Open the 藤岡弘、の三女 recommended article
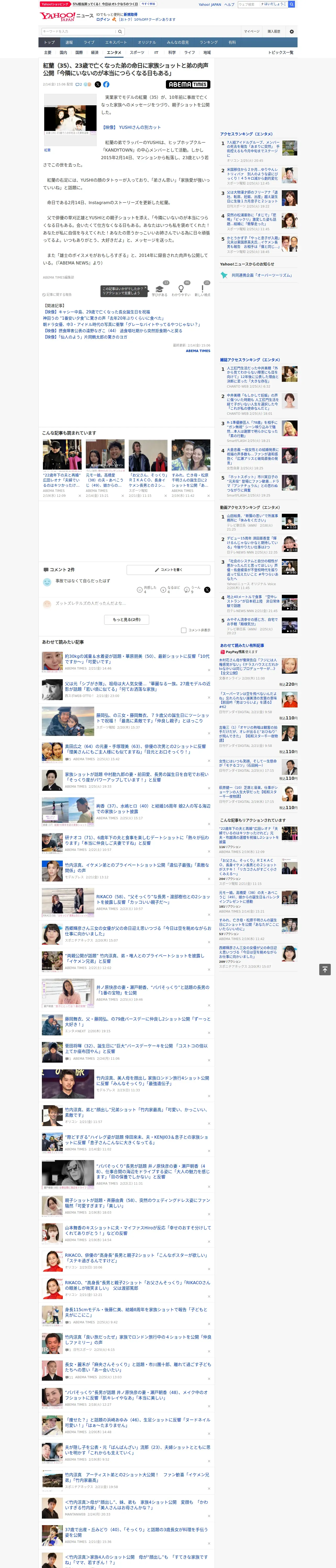The height and width of the screenshot is (1568, 336). click(x=153, y=718)
